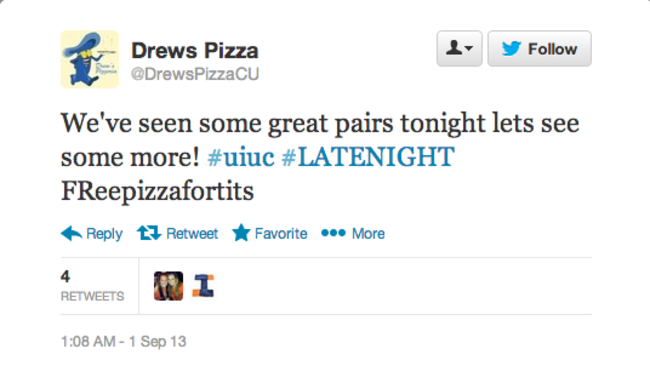Open the #uiuc hashtag link

pos(241,157)
